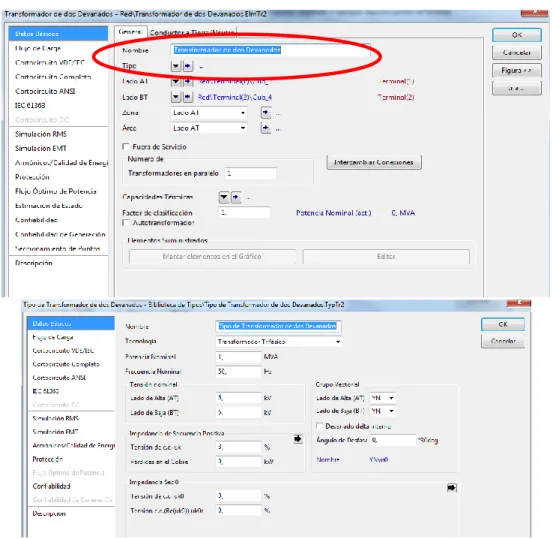Click OK in lower Tipo de Transformador dialog
553x539 pixels.
503,324
